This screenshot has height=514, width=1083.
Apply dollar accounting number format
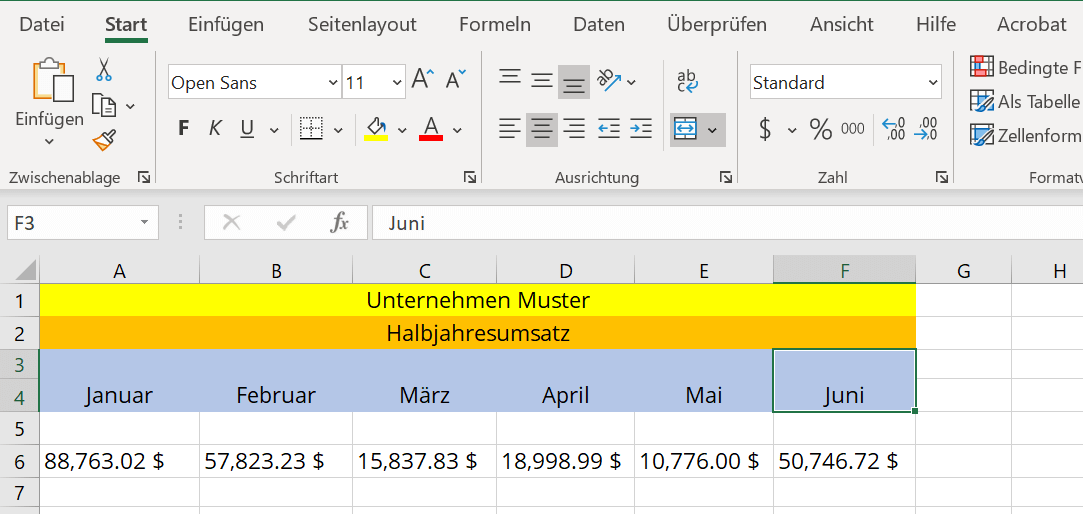tap(765, 129)
